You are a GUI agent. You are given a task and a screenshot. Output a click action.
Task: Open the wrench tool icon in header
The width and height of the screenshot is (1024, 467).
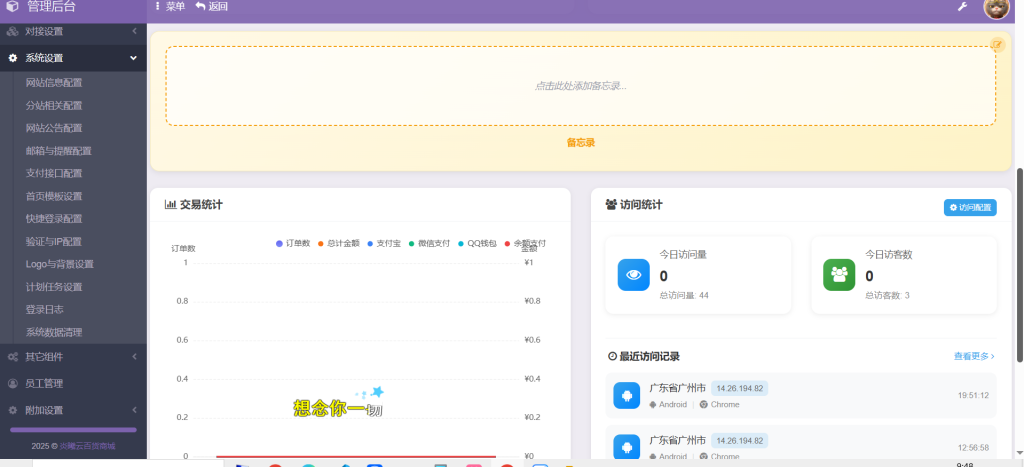point(962,7)
